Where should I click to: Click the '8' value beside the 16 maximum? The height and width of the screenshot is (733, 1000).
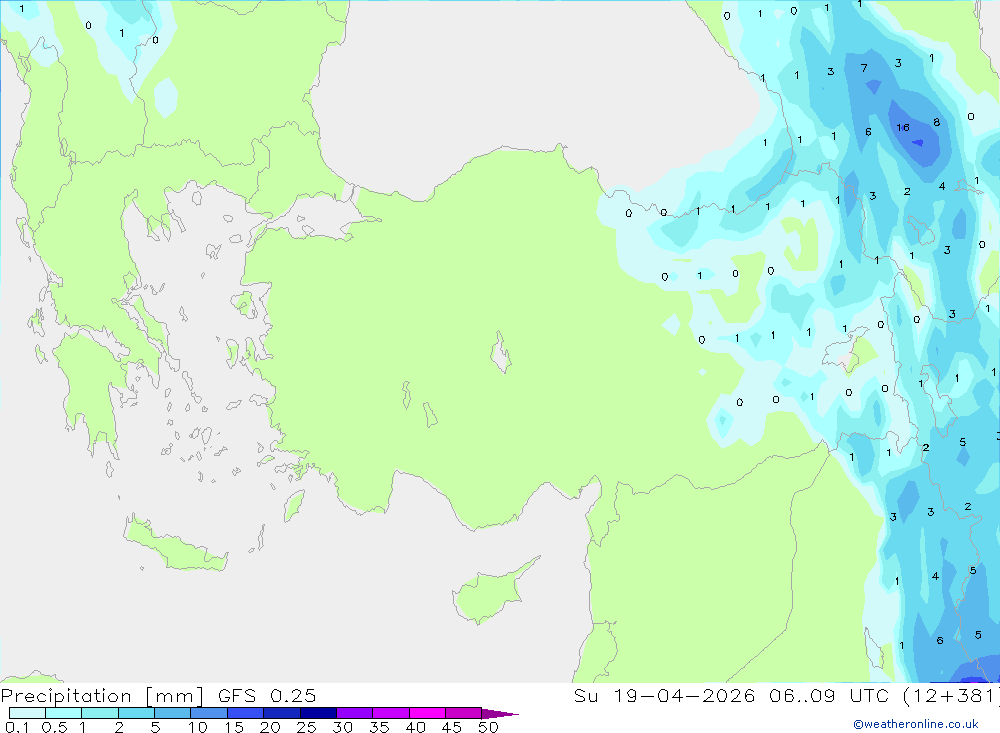coord(936,122)
